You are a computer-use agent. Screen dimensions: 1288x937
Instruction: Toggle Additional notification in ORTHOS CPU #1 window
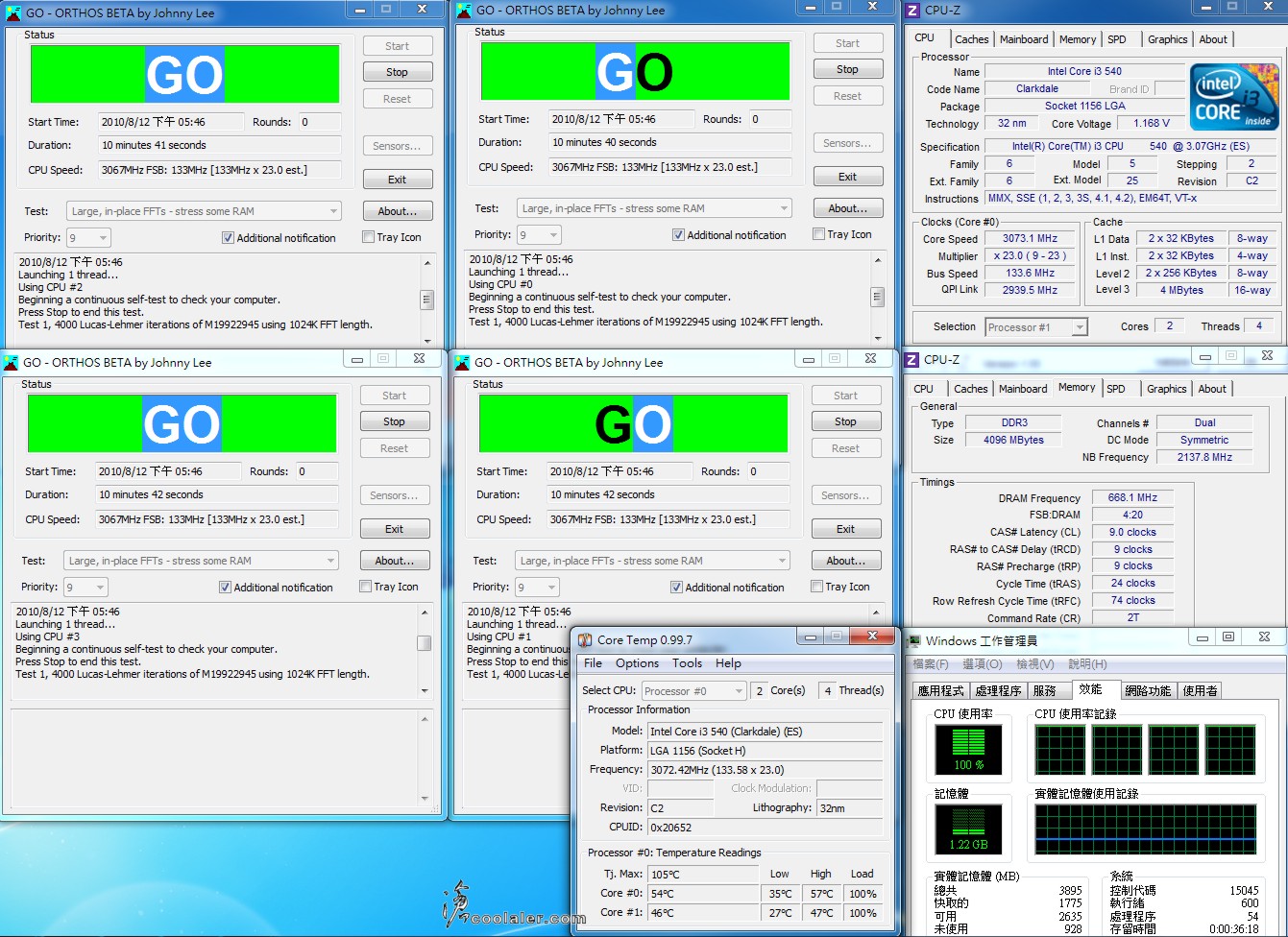(676, 588)
